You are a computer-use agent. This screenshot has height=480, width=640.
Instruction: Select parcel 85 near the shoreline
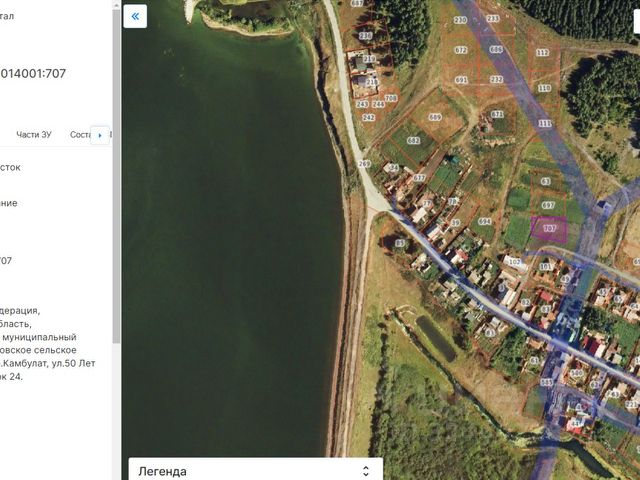400,244
